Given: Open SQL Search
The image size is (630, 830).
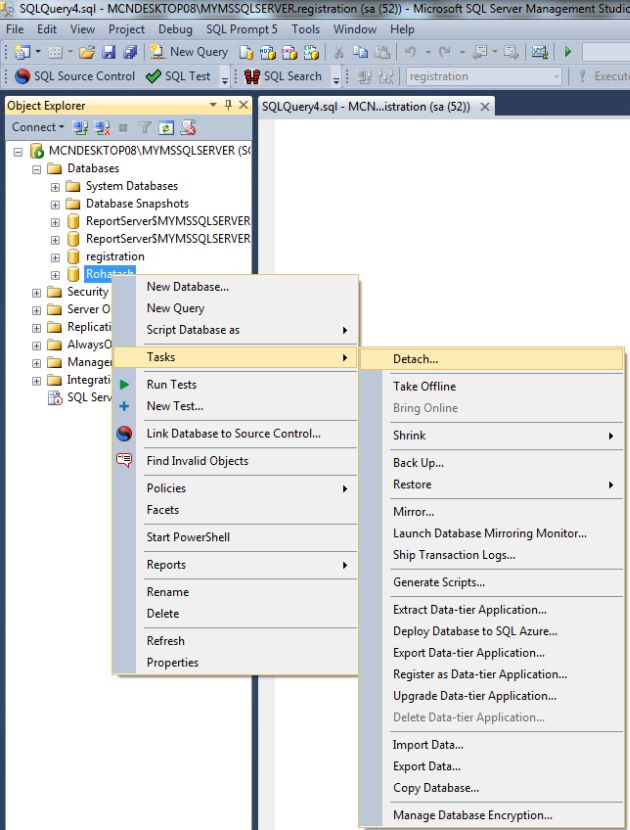Looking at the screenshot, I should [283, 76].
